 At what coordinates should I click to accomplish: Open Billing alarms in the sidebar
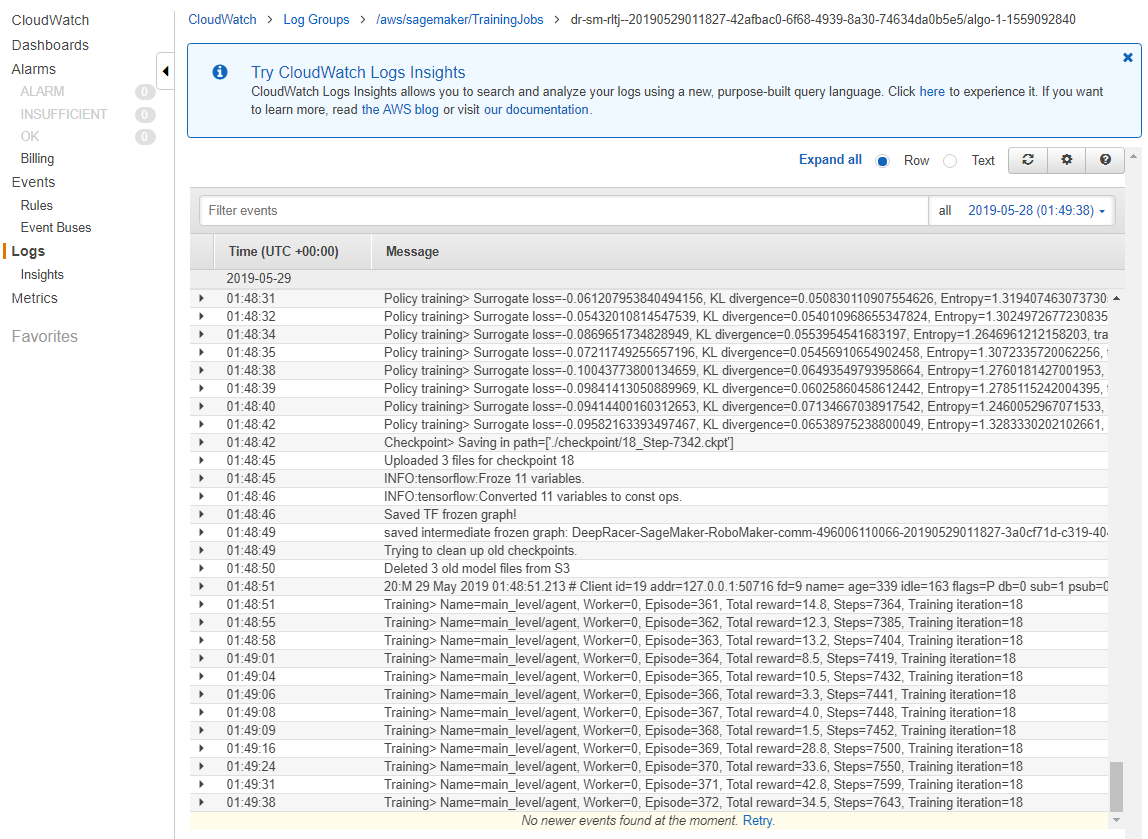coord(37,159)
